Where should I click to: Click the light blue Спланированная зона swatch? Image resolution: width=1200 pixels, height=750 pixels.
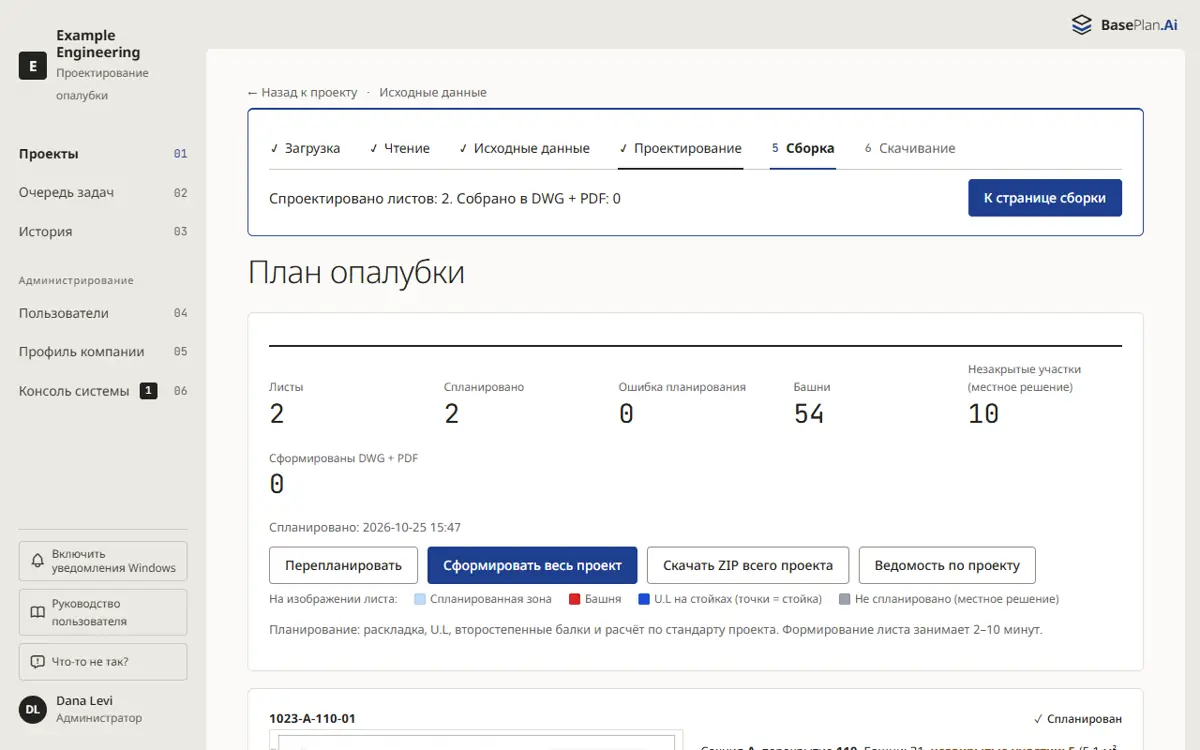[x=420, y=599]
